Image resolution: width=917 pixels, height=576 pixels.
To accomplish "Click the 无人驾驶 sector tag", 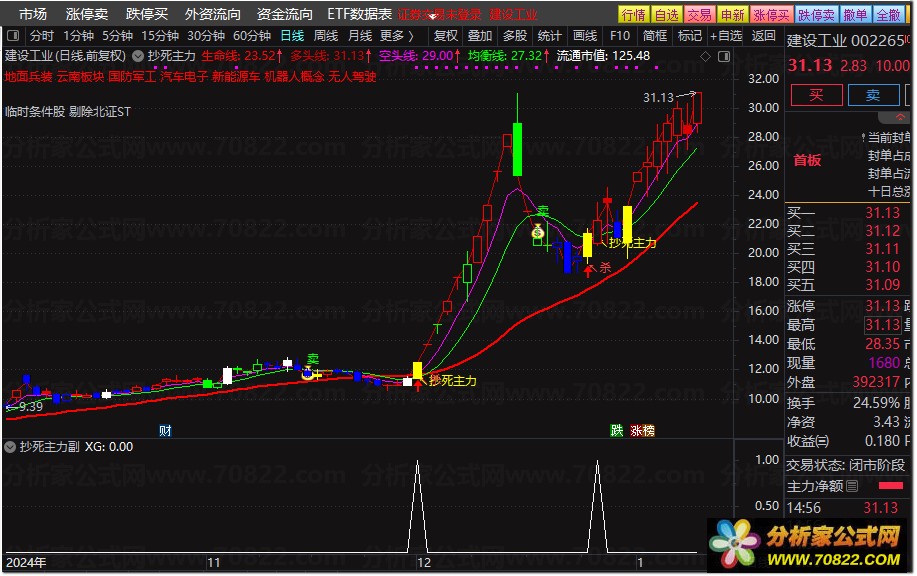I will [352, 77].
